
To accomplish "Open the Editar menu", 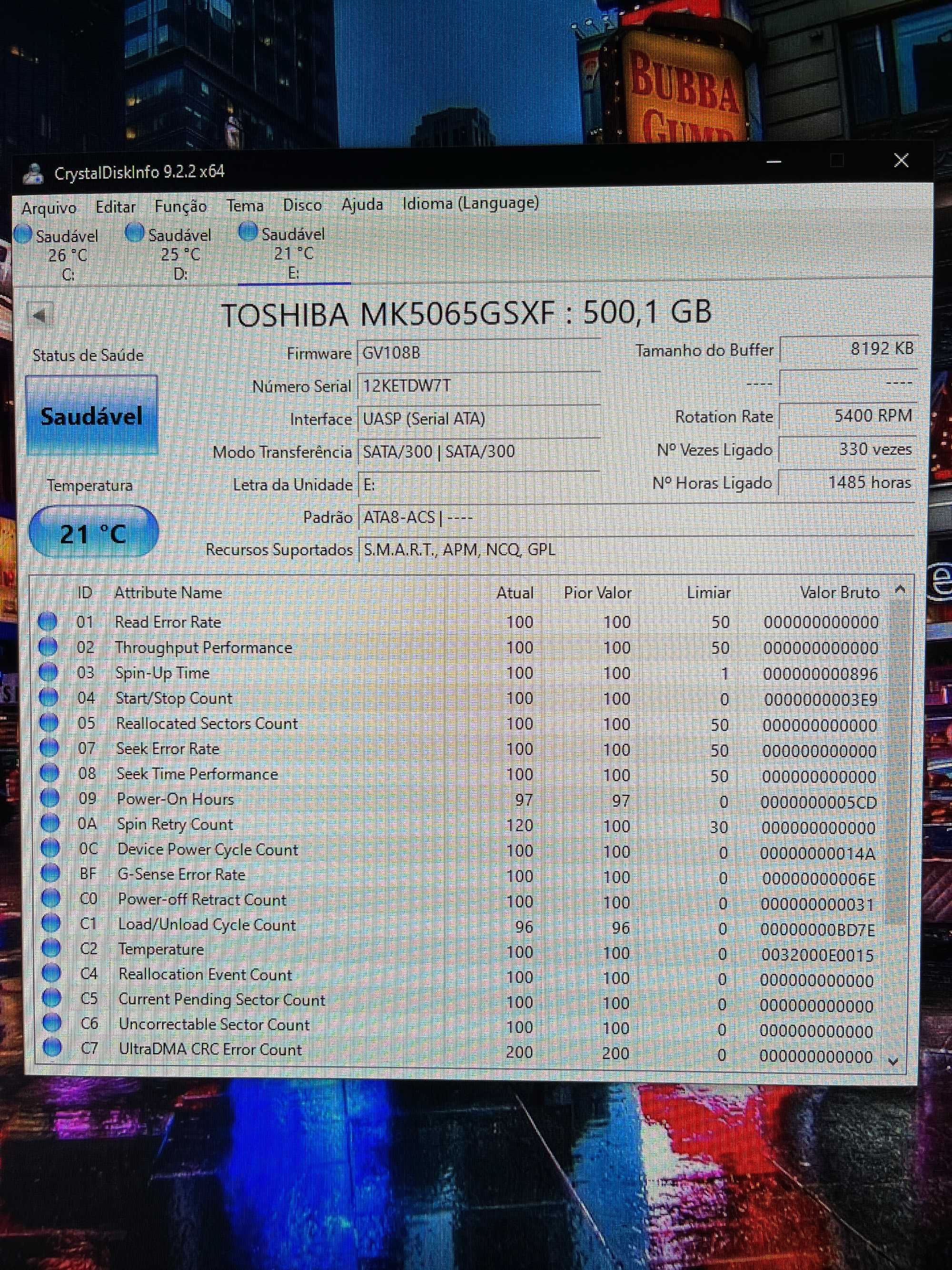I will point(115,207).
